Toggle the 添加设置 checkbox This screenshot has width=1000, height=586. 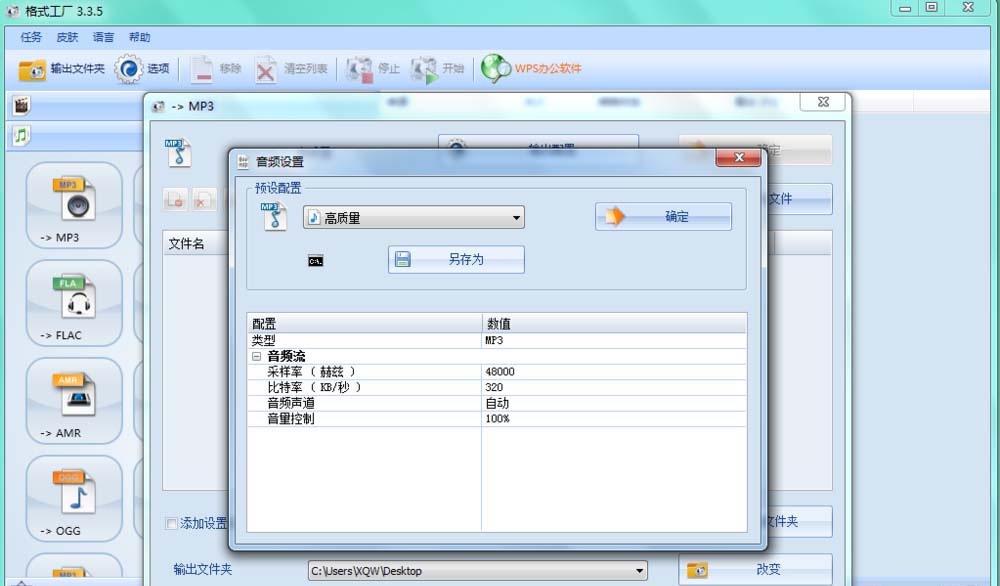(x=171, y=524)
